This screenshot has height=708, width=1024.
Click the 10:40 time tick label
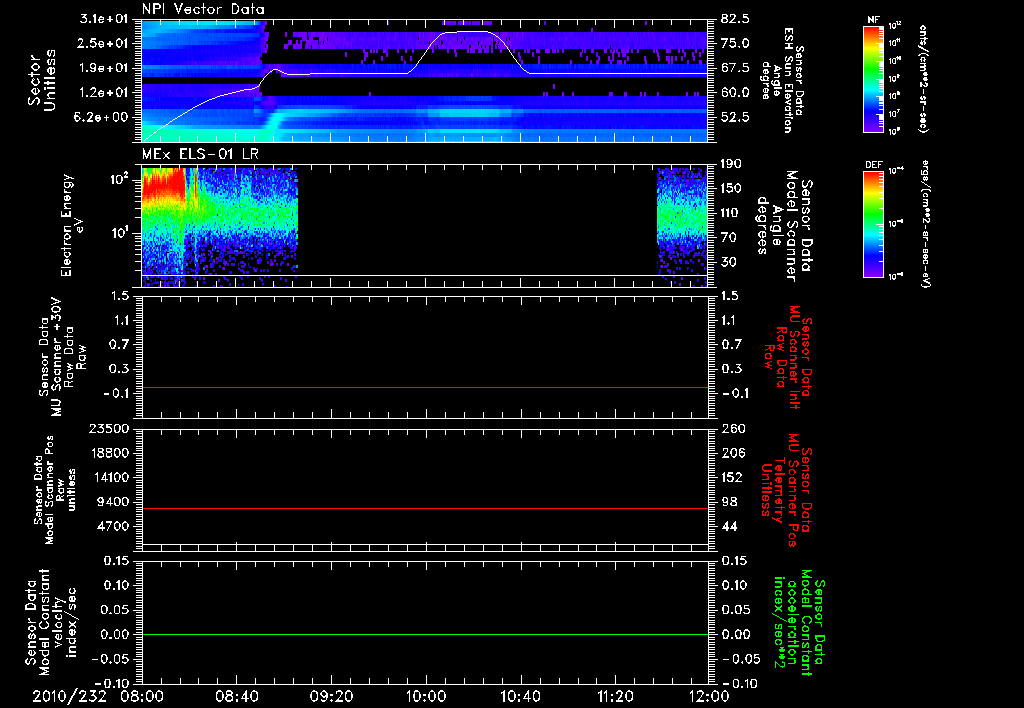pyautogui.click(x=520, y=696)
